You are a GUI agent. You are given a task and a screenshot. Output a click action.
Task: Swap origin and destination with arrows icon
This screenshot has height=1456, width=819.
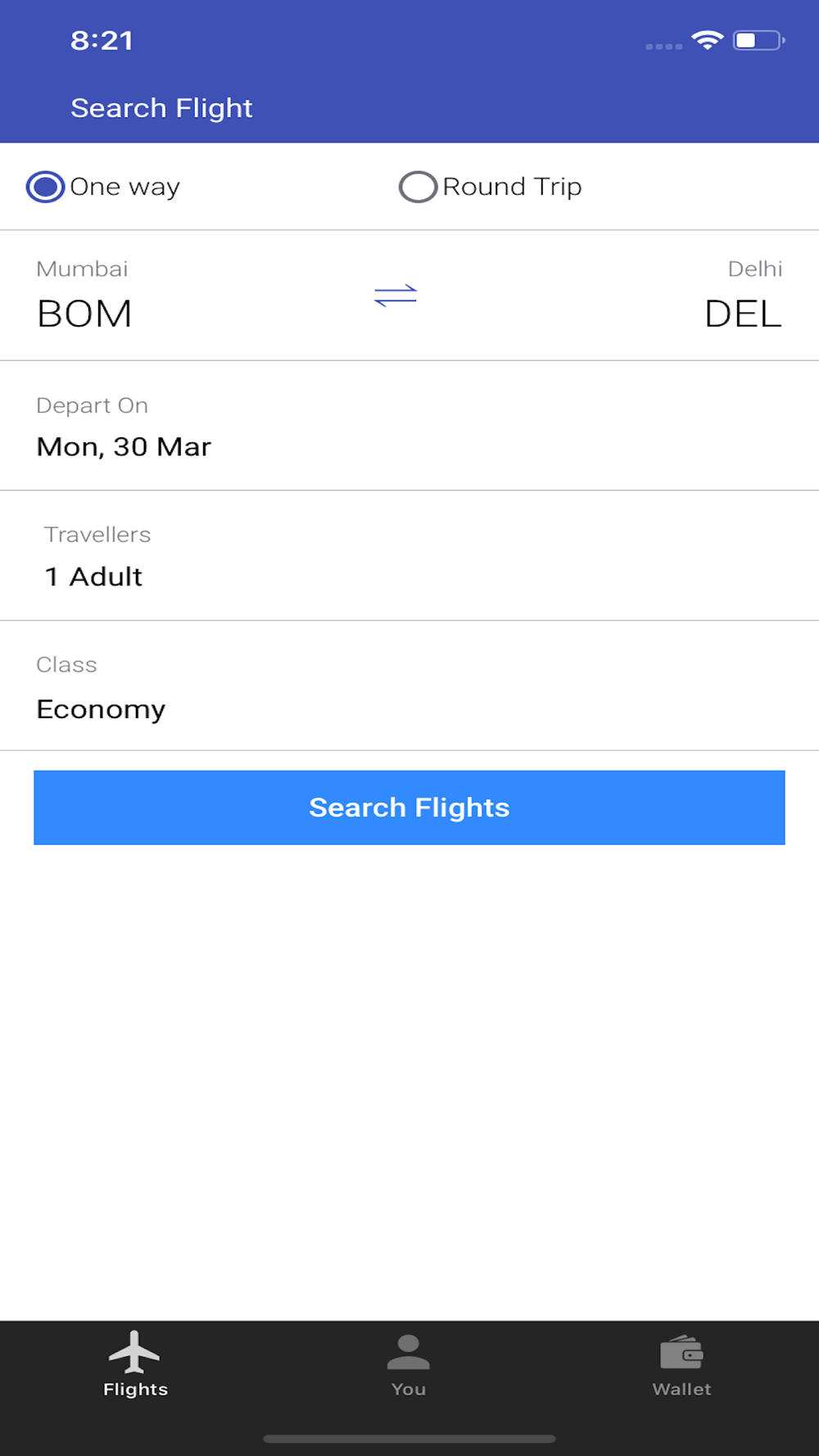click(396, 296)
